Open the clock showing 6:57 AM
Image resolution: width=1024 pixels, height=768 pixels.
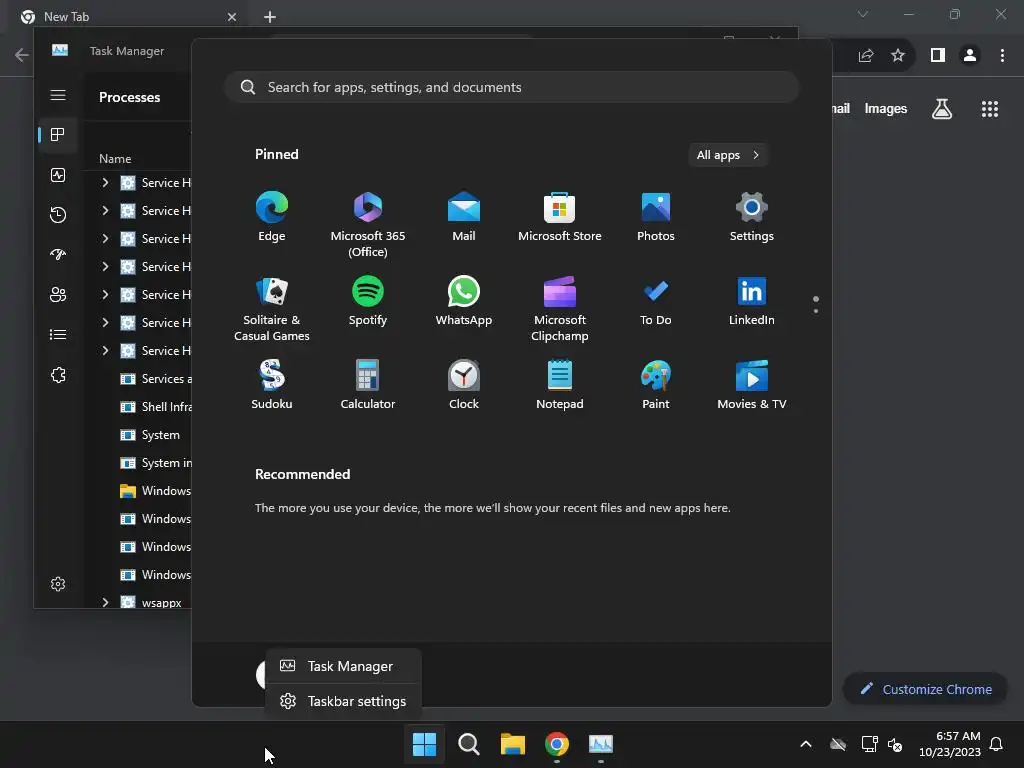coord(950,744)
